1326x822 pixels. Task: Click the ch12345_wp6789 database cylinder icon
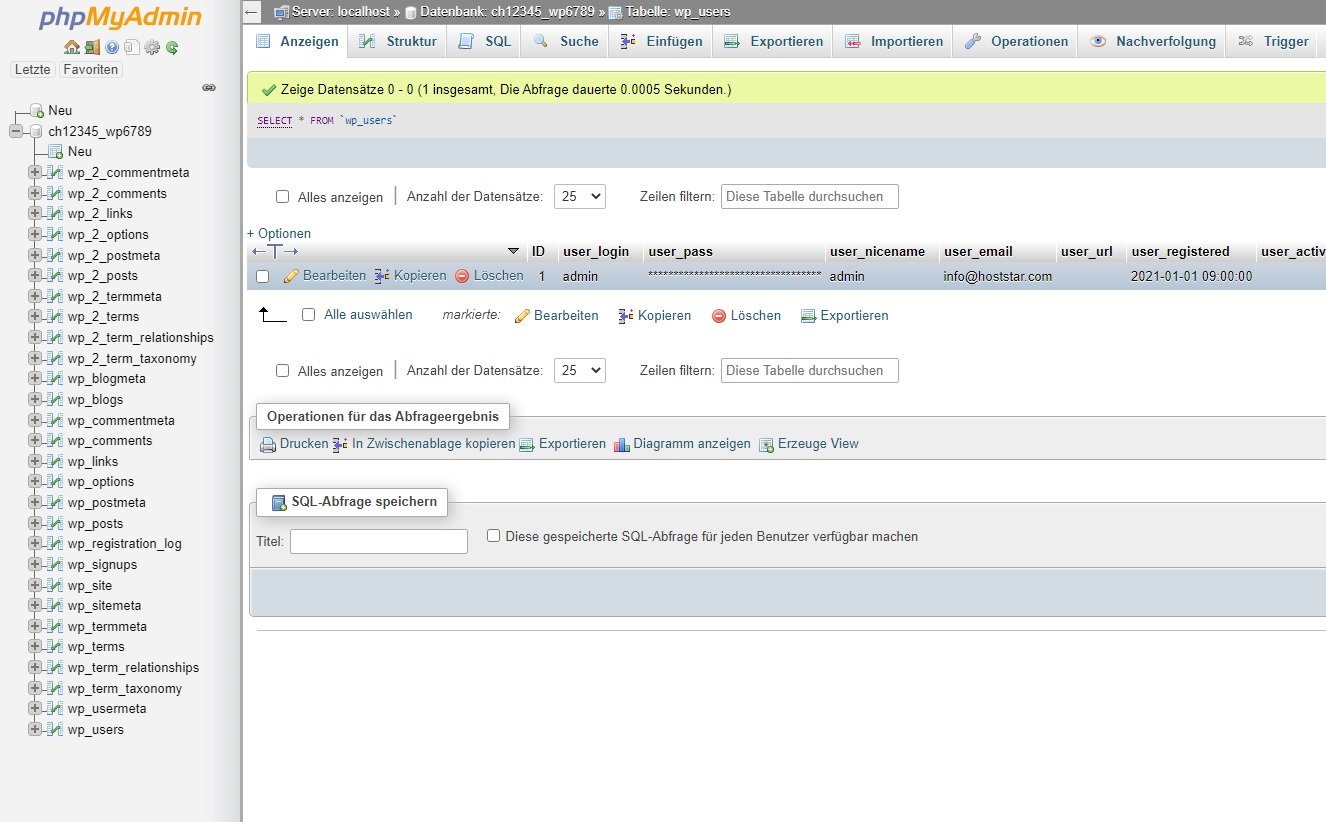coord(36,131)
